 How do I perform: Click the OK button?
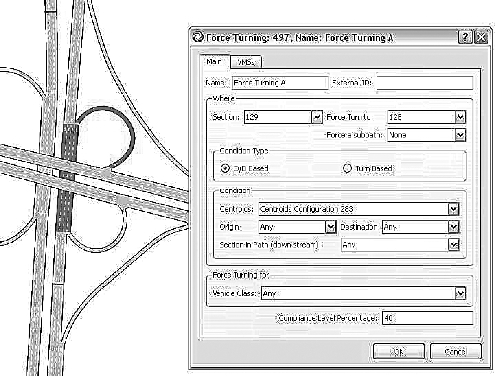pyautogui.click(x=399, y=351)
